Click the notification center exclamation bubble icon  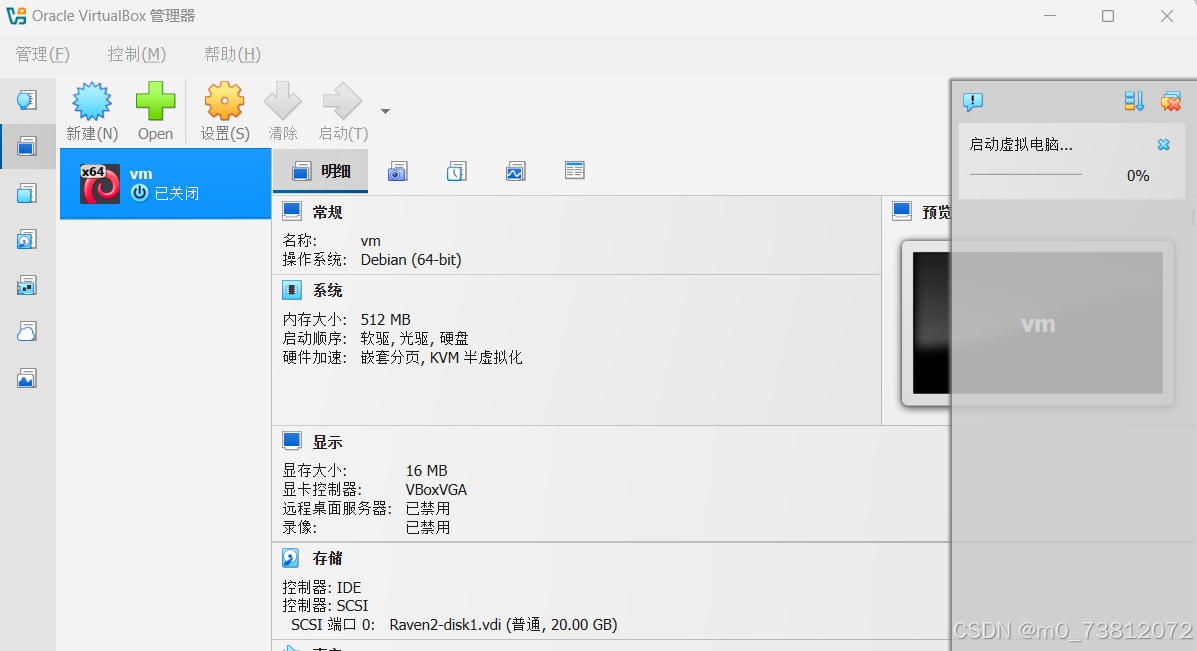pos(973,101)
